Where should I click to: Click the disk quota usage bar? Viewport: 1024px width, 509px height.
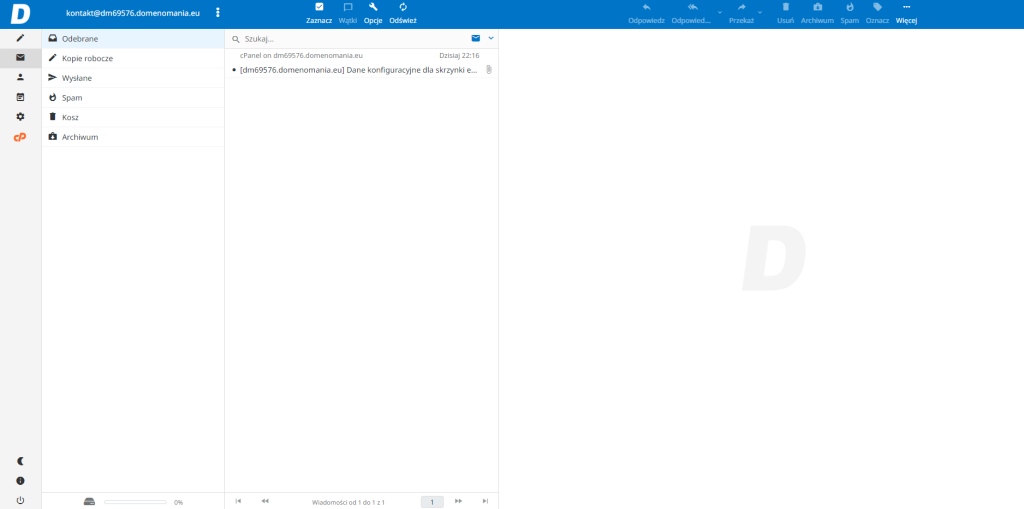[135, 502]
